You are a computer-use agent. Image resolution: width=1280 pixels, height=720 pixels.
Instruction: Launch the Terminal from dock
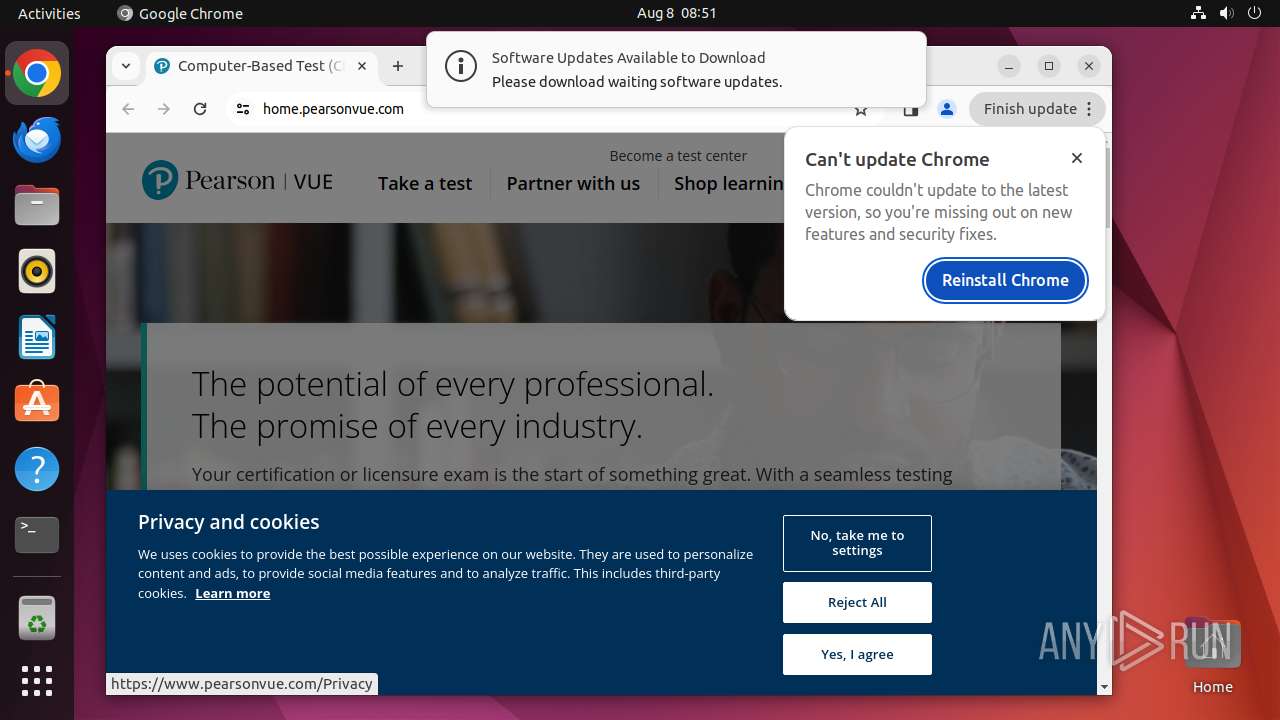[37, 535]
